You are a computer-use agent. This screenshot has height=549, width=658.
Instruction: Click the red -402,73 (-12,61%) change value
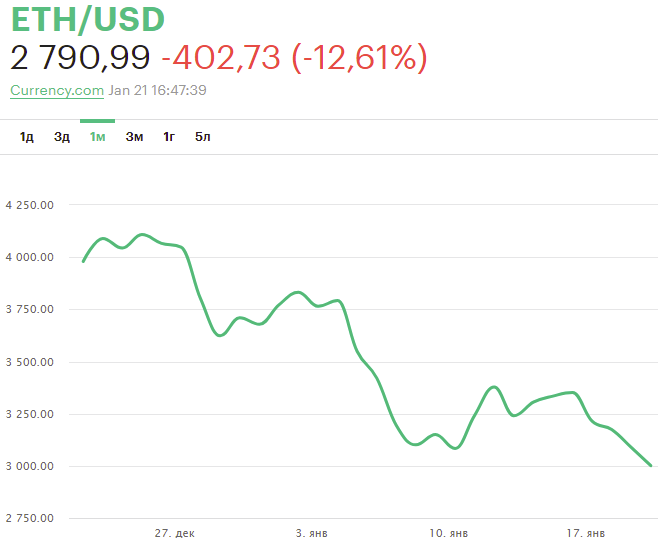(x=294, y=58)
